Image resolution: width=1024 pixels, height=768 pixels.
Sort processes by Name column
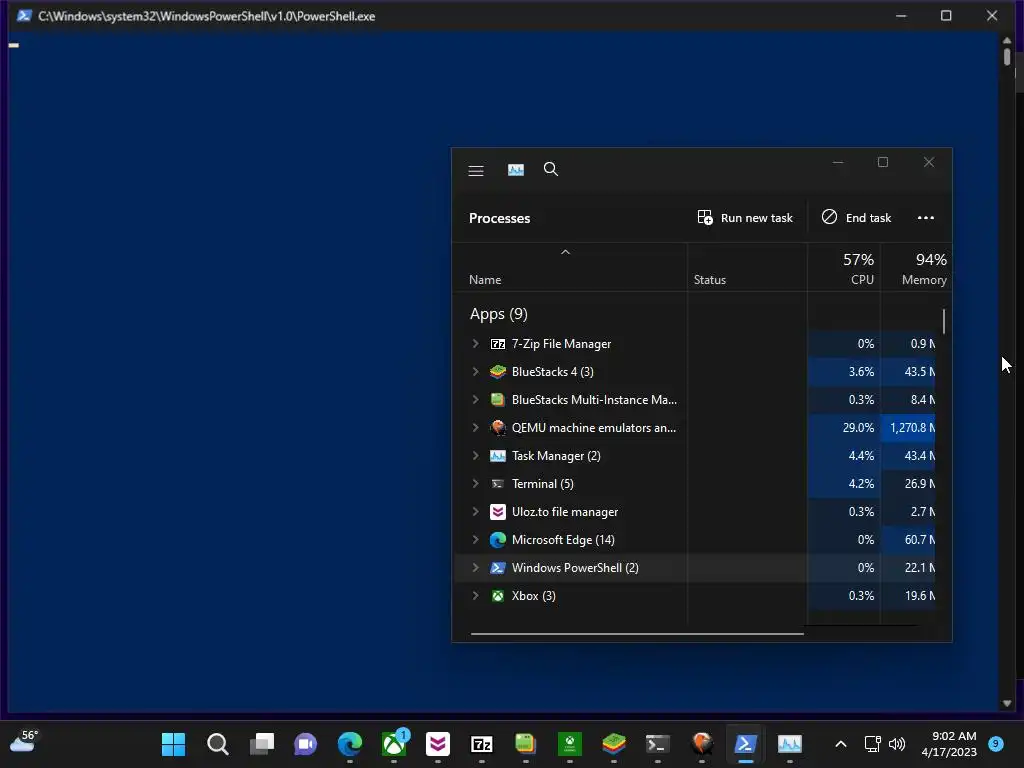(485, 280)
